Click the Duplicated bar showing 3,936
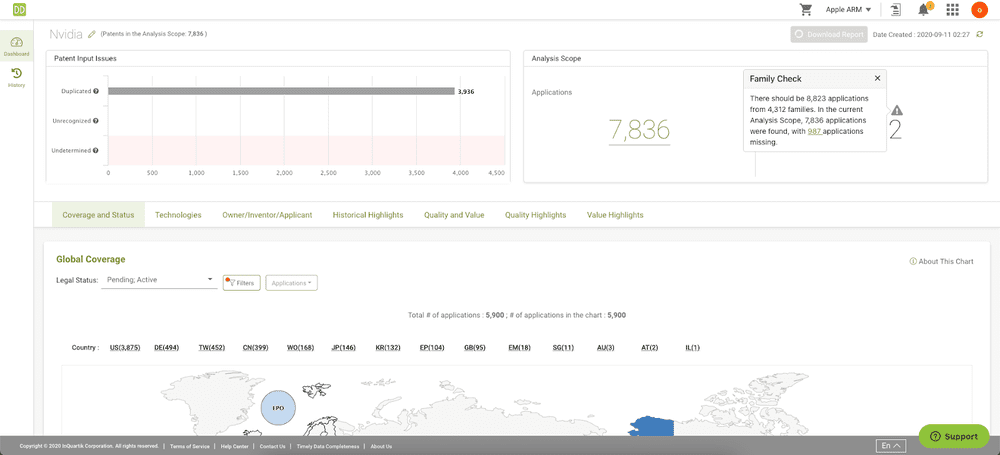 coord(281,91)
